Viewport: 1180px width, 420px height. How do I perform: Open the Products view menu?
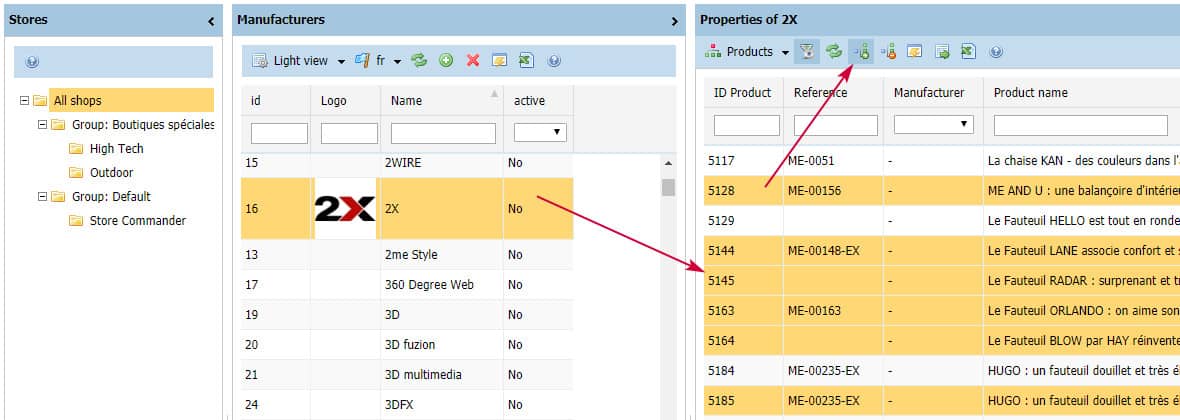coord(748,52)
